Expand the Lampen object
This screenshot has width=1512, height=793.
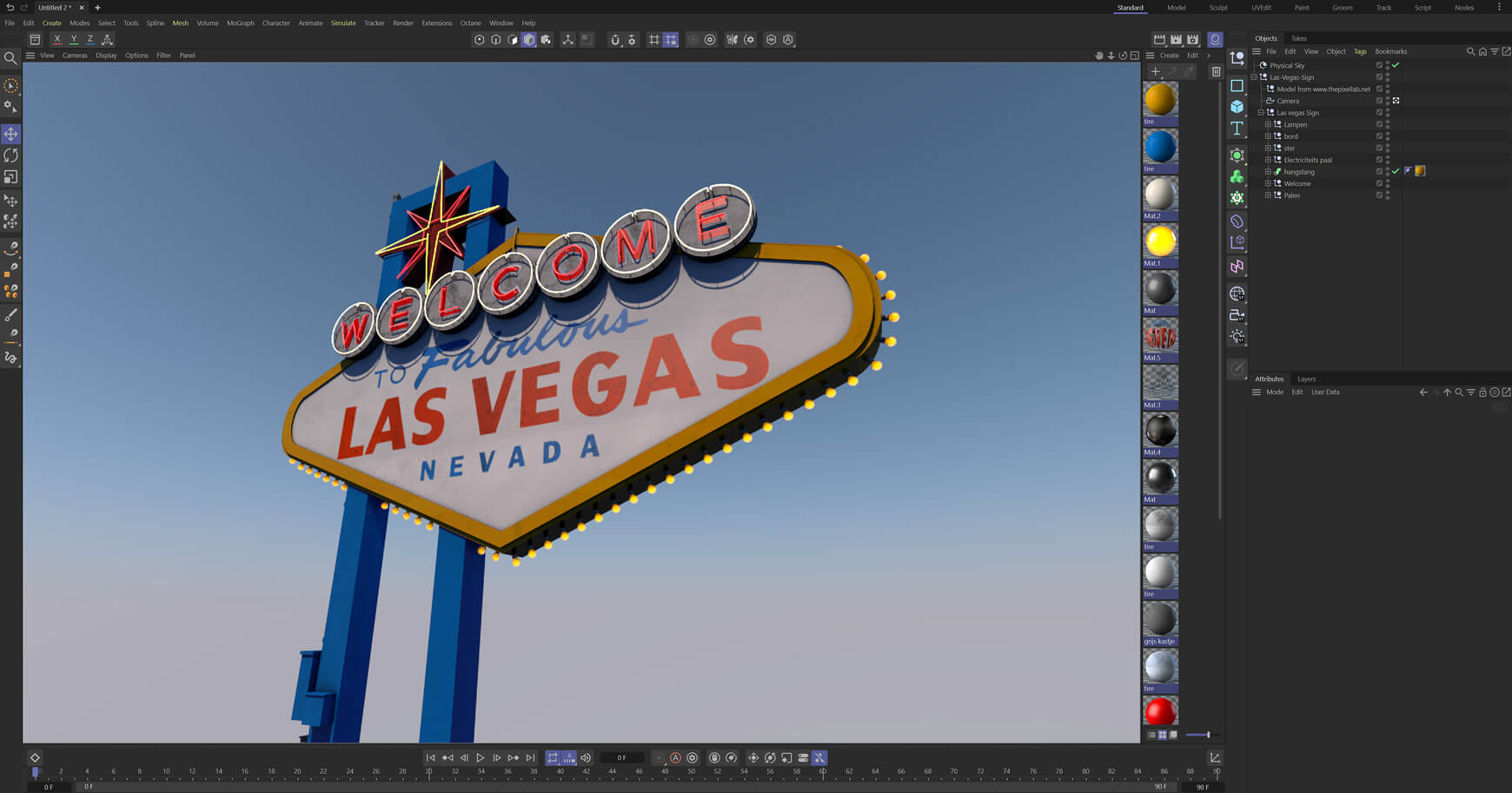(x=1268, y=124)
